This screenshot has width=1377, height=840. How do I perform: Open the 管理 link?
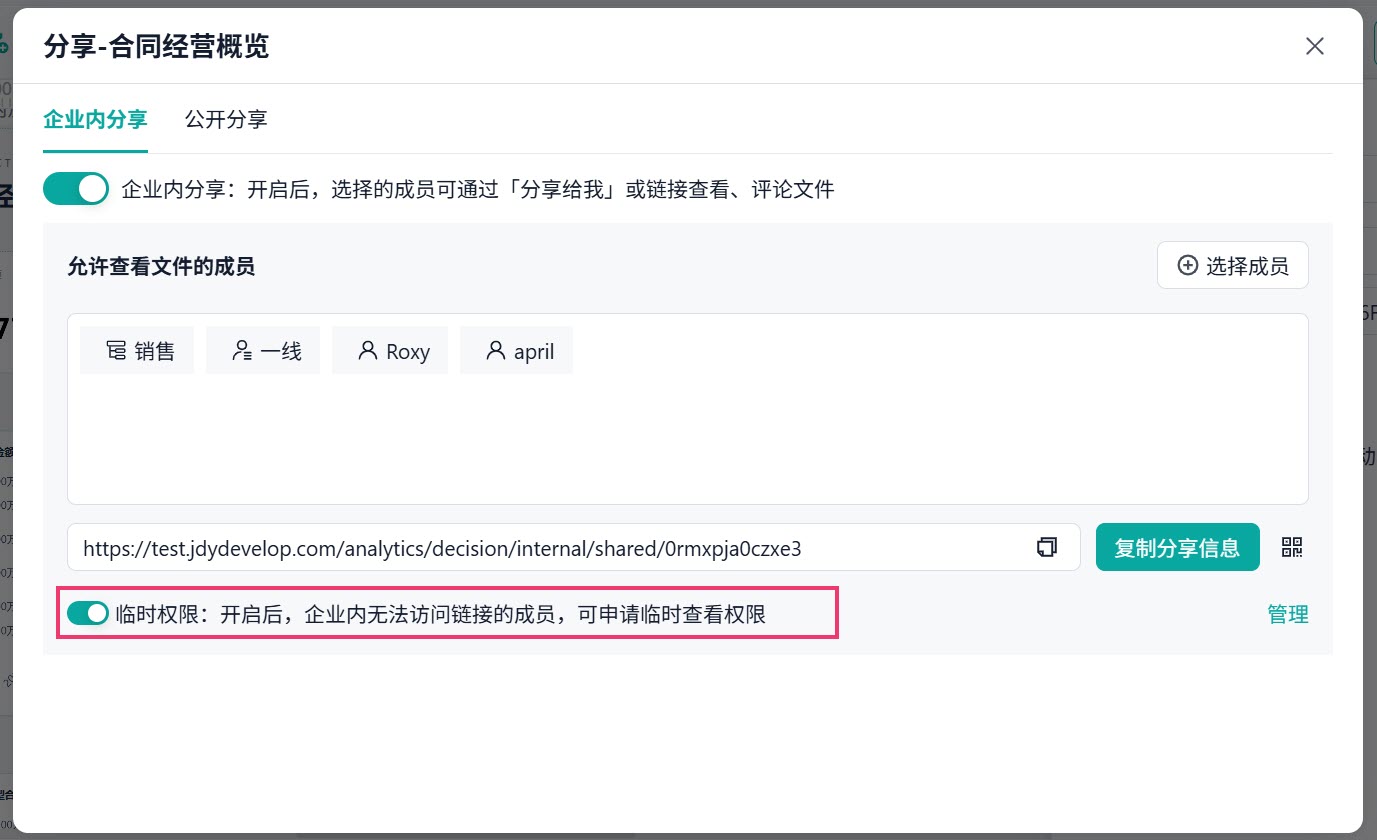1288,614
